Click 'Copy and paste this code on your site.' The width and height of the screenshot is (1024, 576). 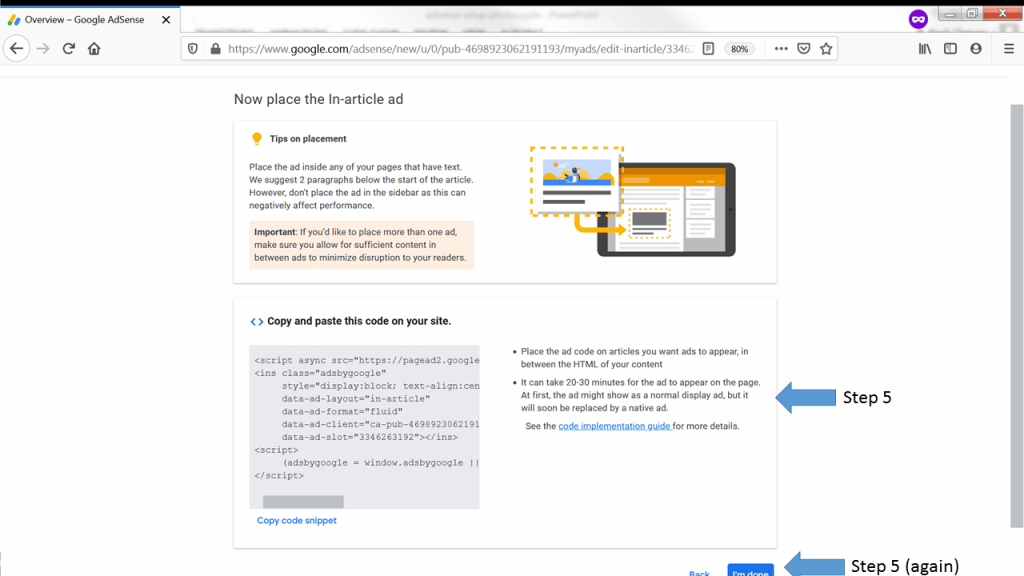coord(359,321)
